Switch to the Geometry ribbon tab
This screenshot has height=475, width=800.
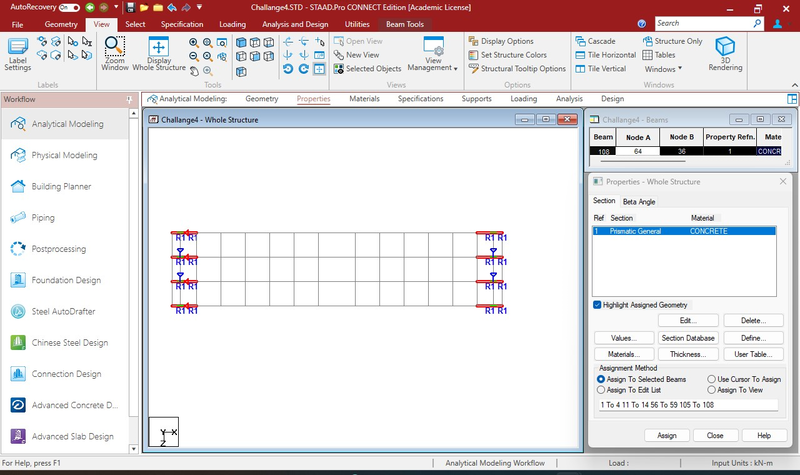(61, 23)
